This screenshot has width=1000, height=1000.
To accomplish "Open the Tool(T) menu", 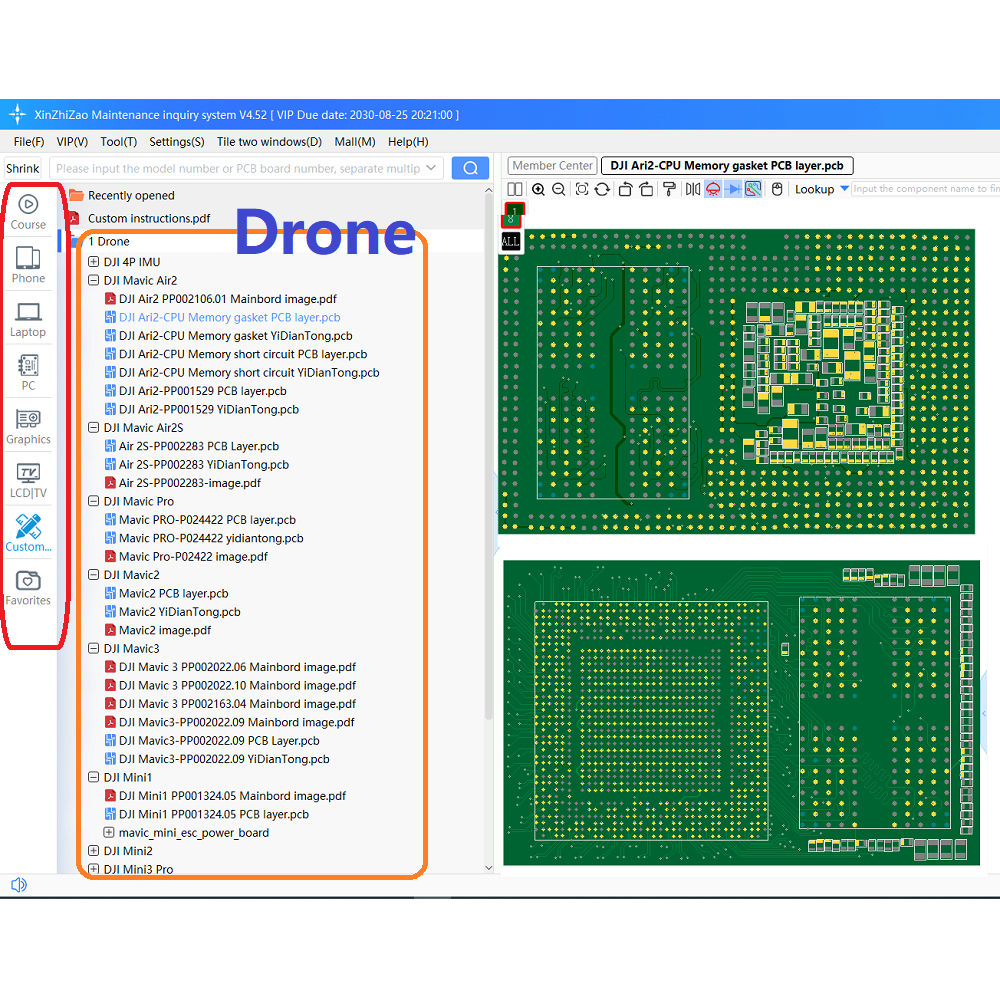I will click(119, 142).
